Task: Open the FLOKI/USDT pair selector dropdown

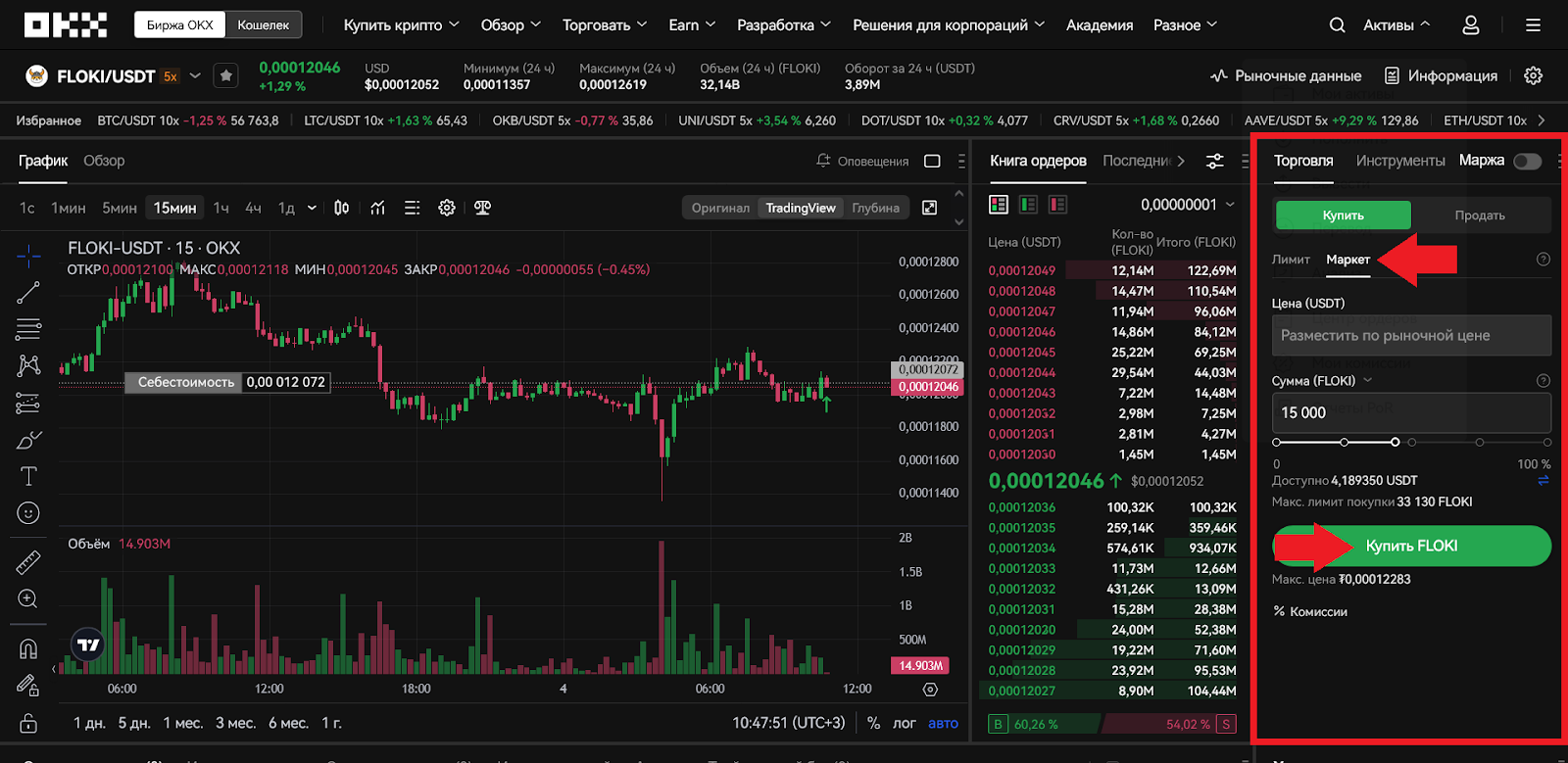Action: pos(195,75)
